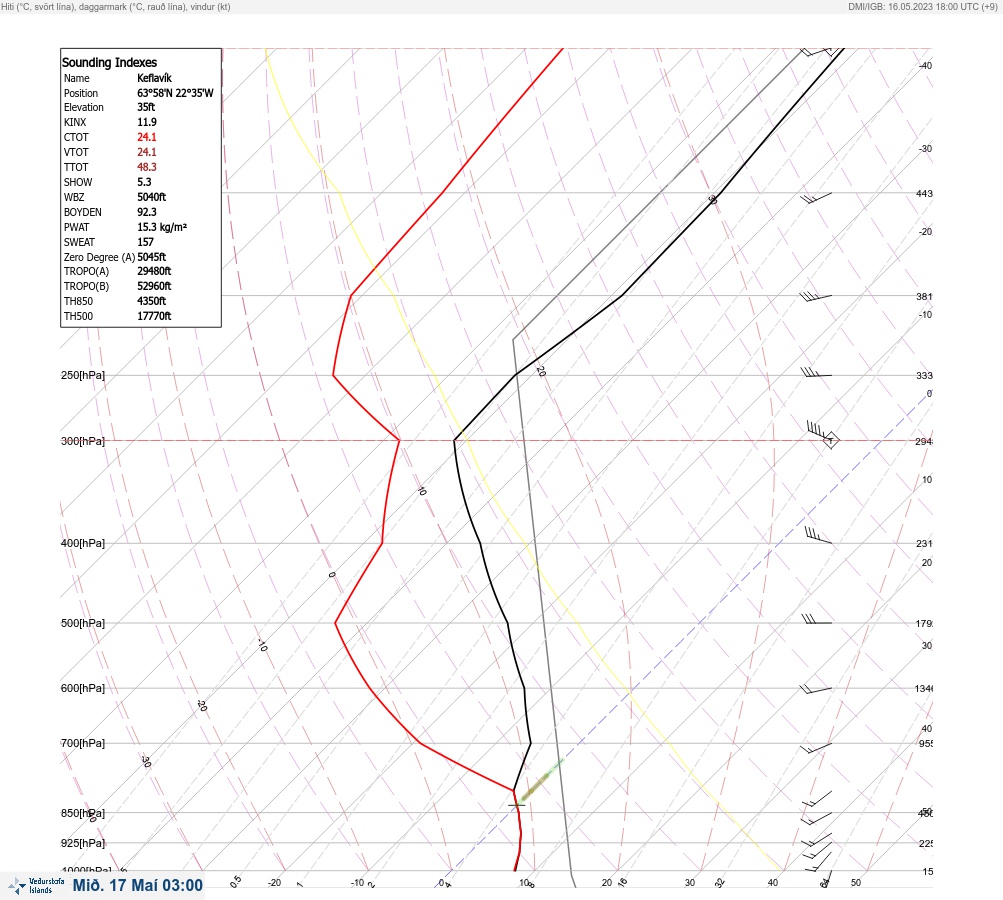Viewport: 1003px width, 900px height.
Task: Click the '300[hPa]' pressure label
Action: [83, 441]
